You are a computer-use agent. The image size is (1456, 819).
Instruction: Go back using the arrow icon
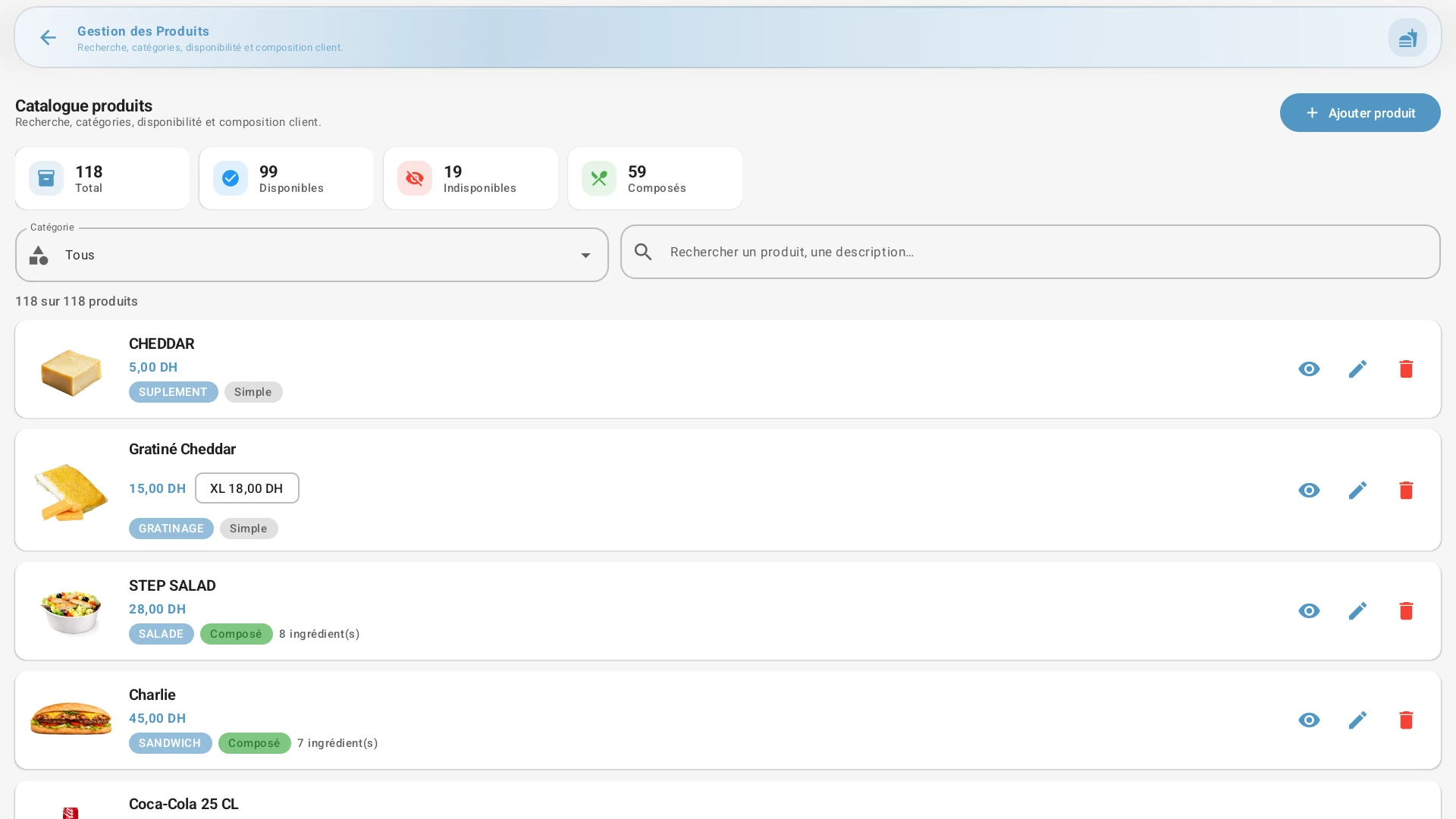48,38
